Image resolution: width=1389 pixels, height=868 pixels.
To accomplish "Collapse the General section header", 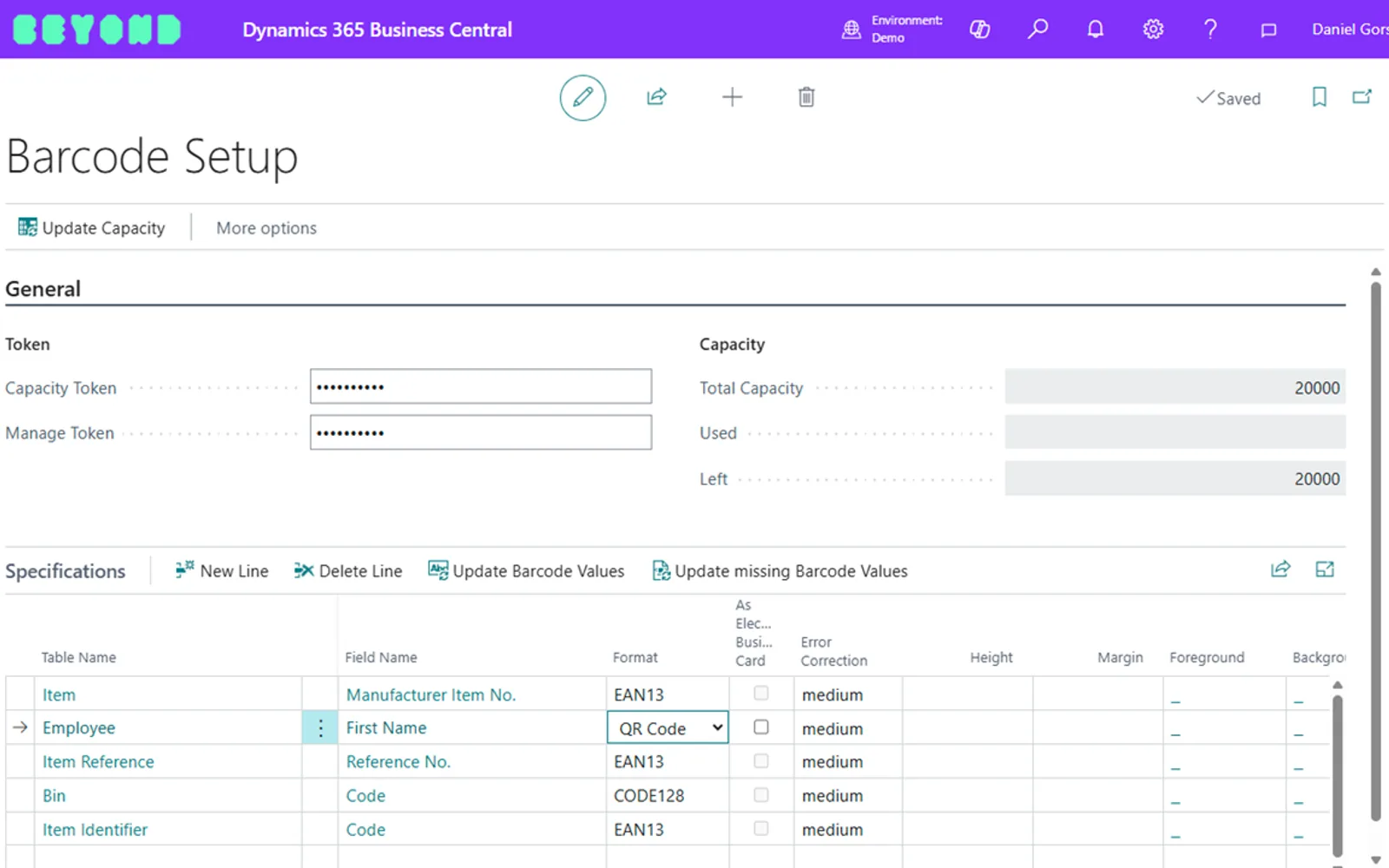I will pos(43,289).
